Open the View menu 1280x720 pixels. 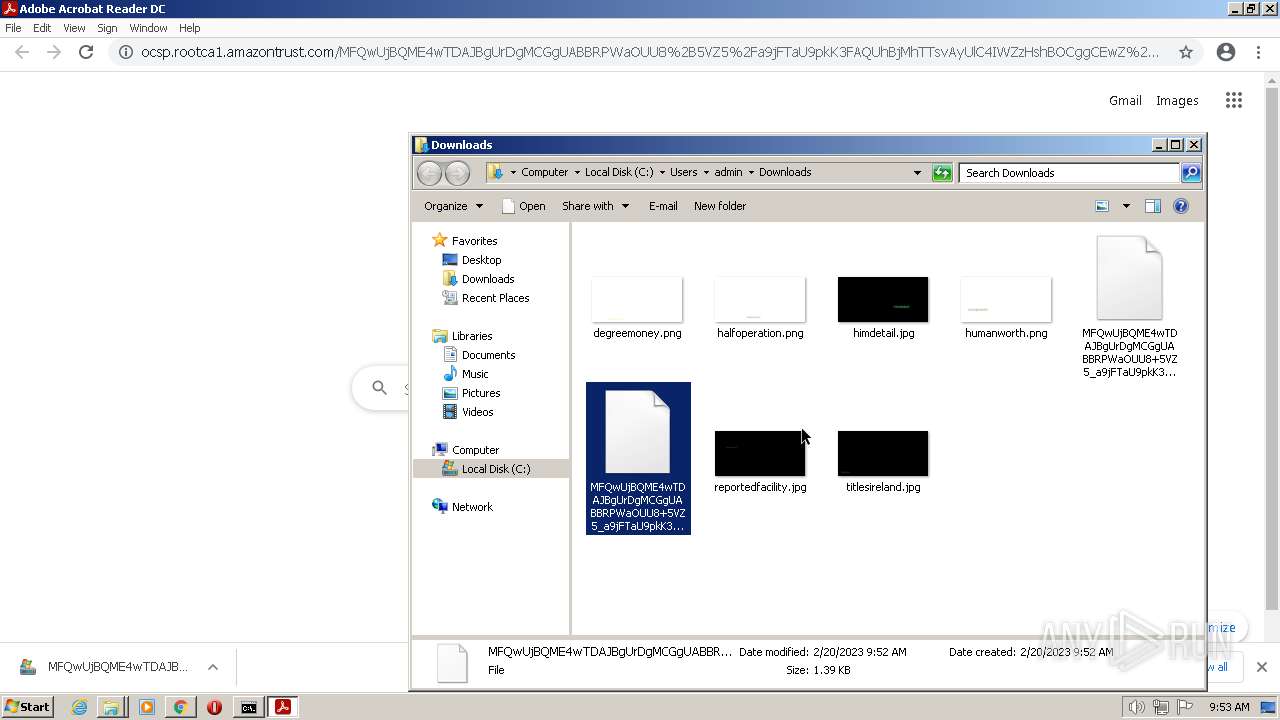(x=74, y=28)
